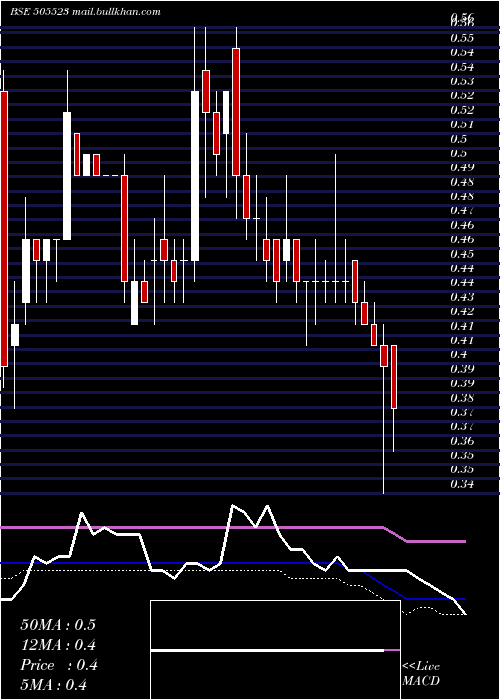Click the 0.47 price axis label
Image resolution: width=500 pixels, height=700 pixels.
point(462,210)
